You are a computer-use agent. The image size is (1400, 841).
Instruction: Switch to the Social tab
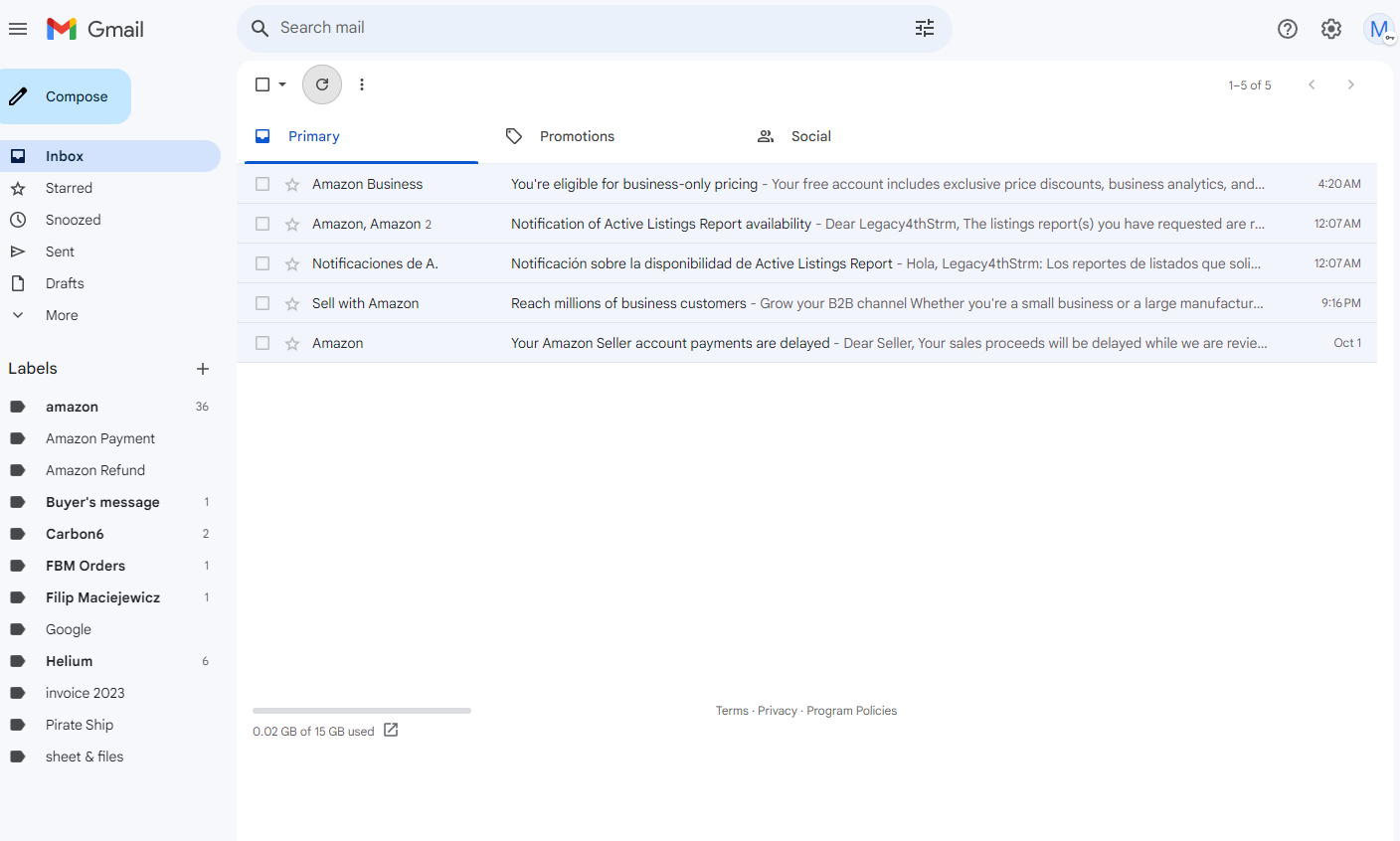pos(864,136)
